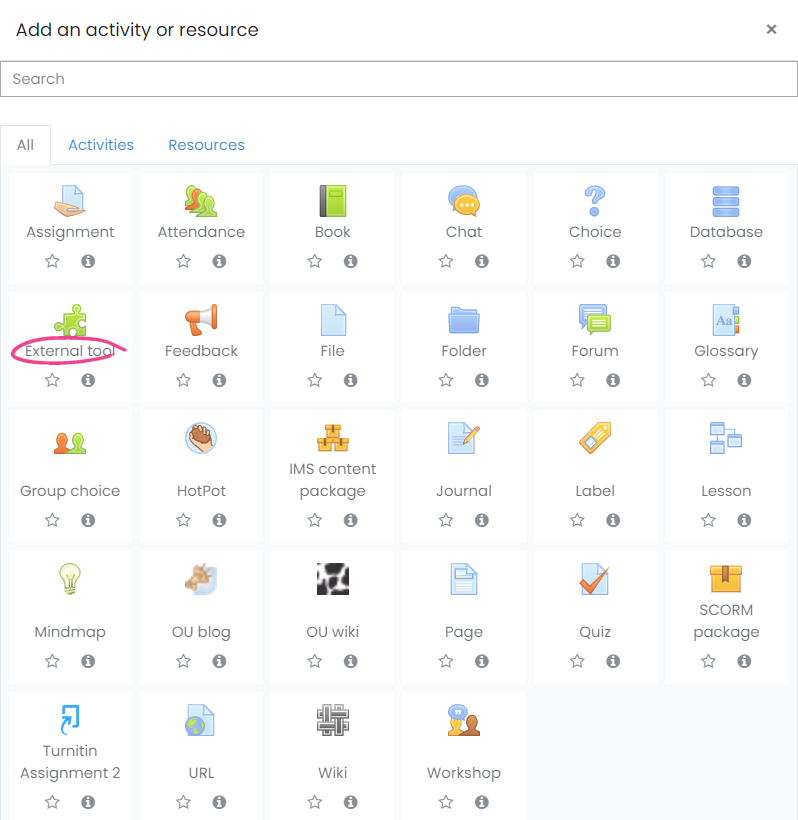Choose the File resource icon
Screen dimensions: 798x820
click(333, 320)
